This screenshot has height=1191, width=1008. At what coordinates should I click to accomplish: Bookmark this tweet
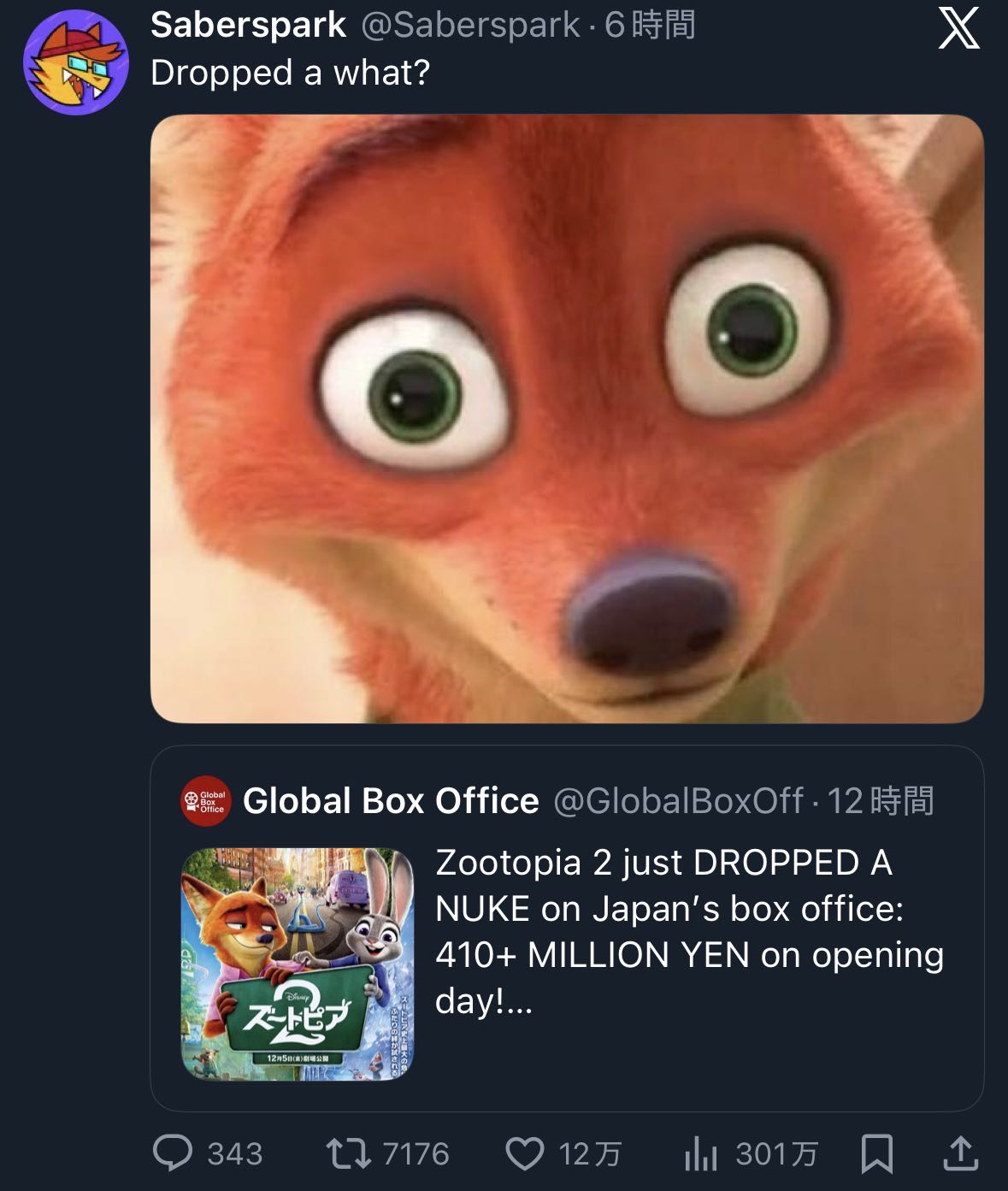[x=876, y=1153]
